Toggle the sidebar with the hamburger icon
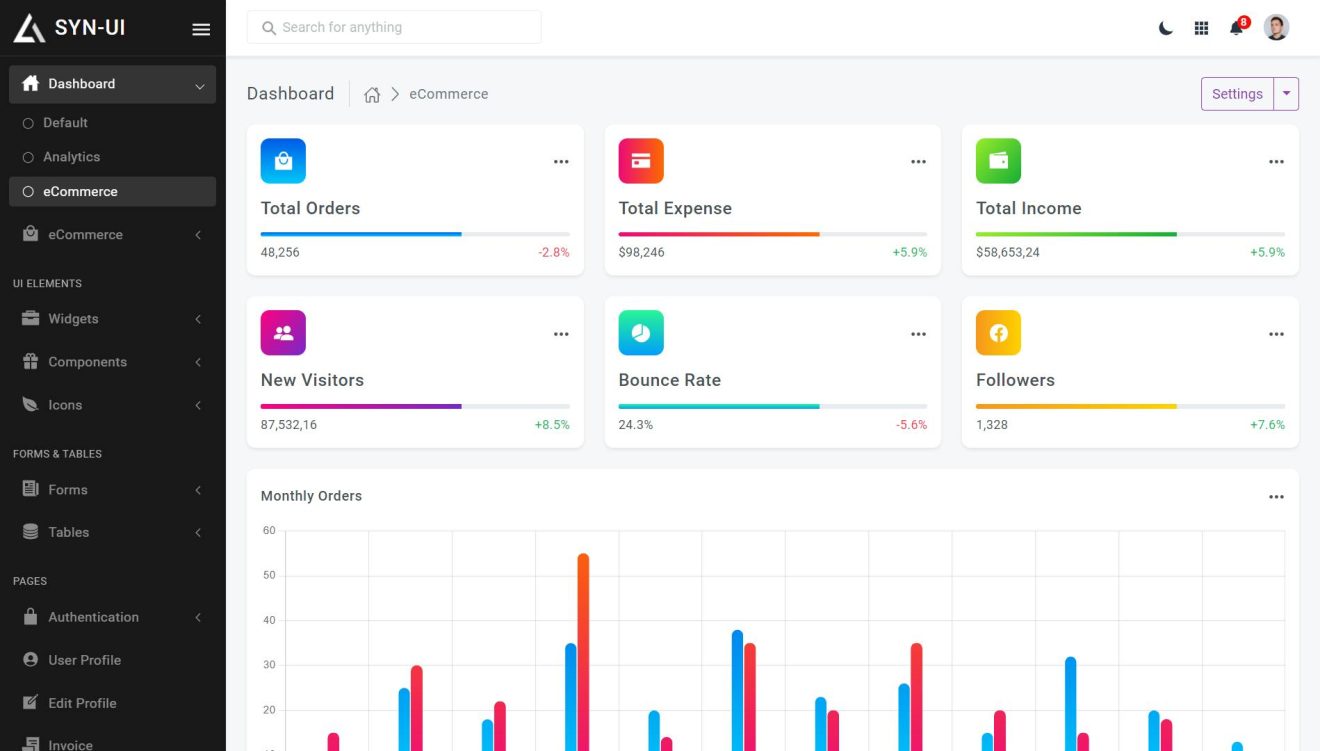 tap(201, 28)
